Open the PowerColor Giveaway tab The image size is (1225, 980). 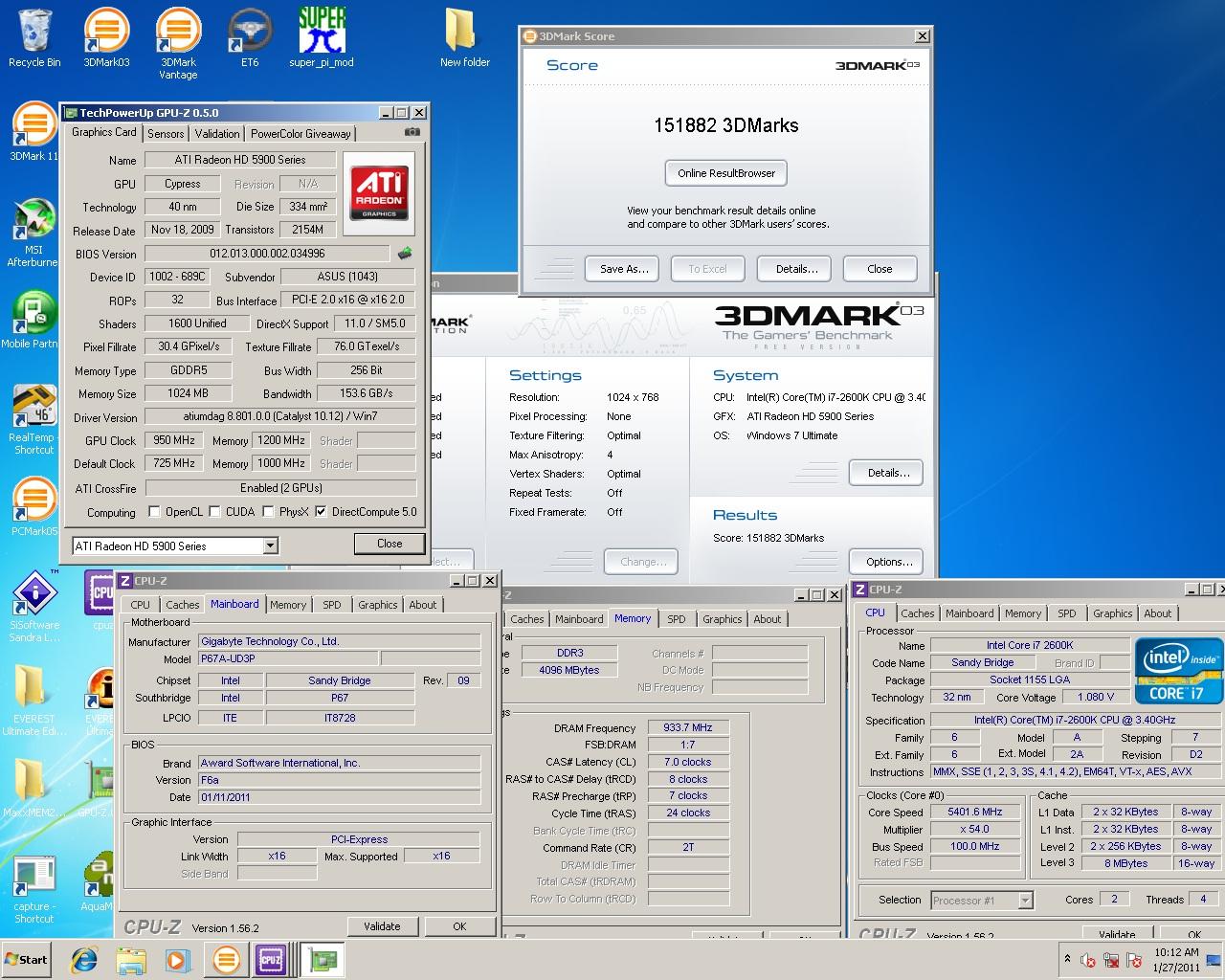301,134
